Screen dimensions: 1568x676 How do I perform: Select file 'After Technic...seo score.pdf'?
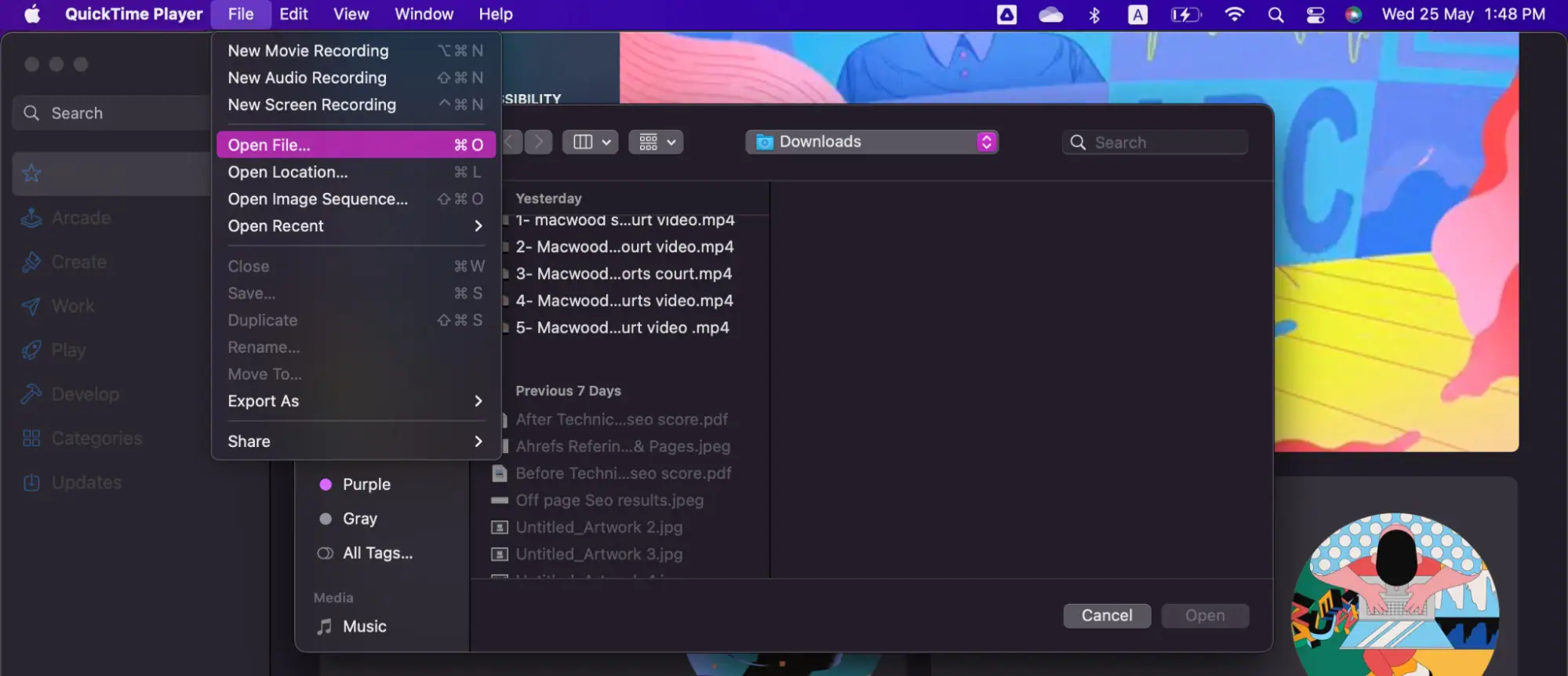(x=621, y=420)
